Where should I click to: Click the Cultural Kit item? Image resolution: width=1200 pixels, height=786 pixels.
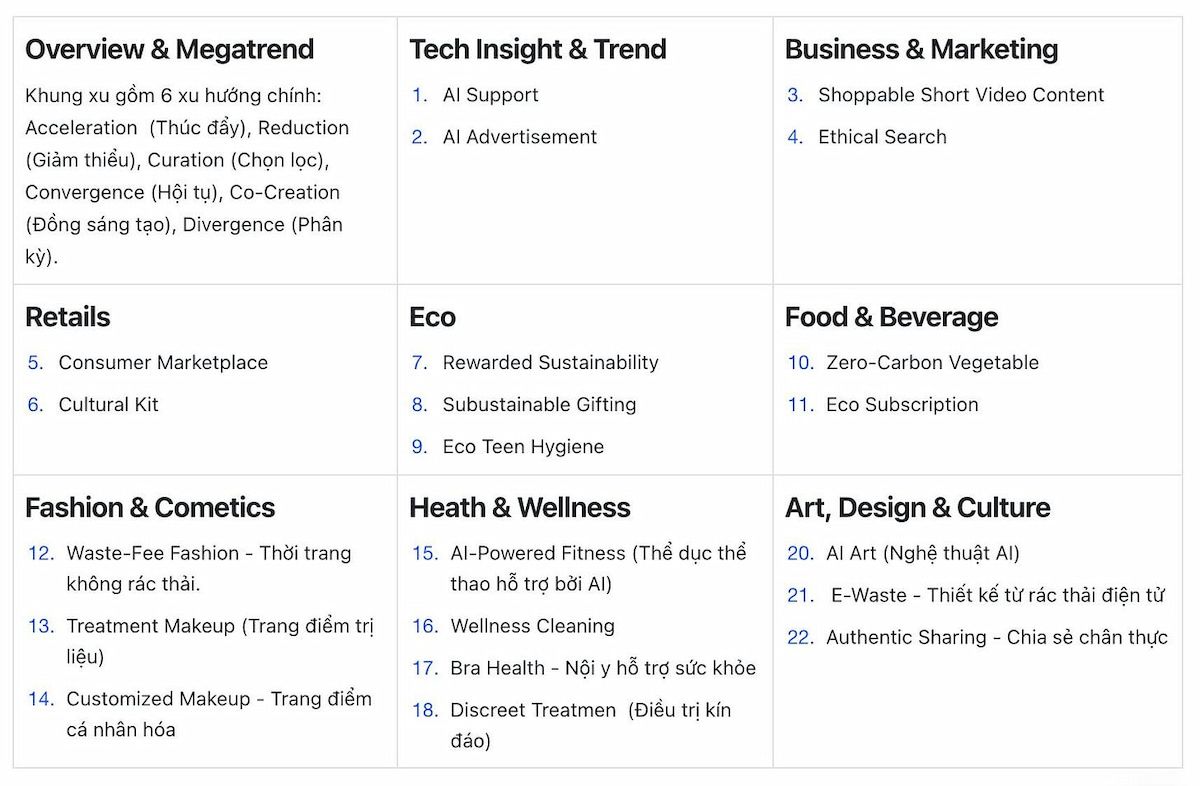(108, 405)
